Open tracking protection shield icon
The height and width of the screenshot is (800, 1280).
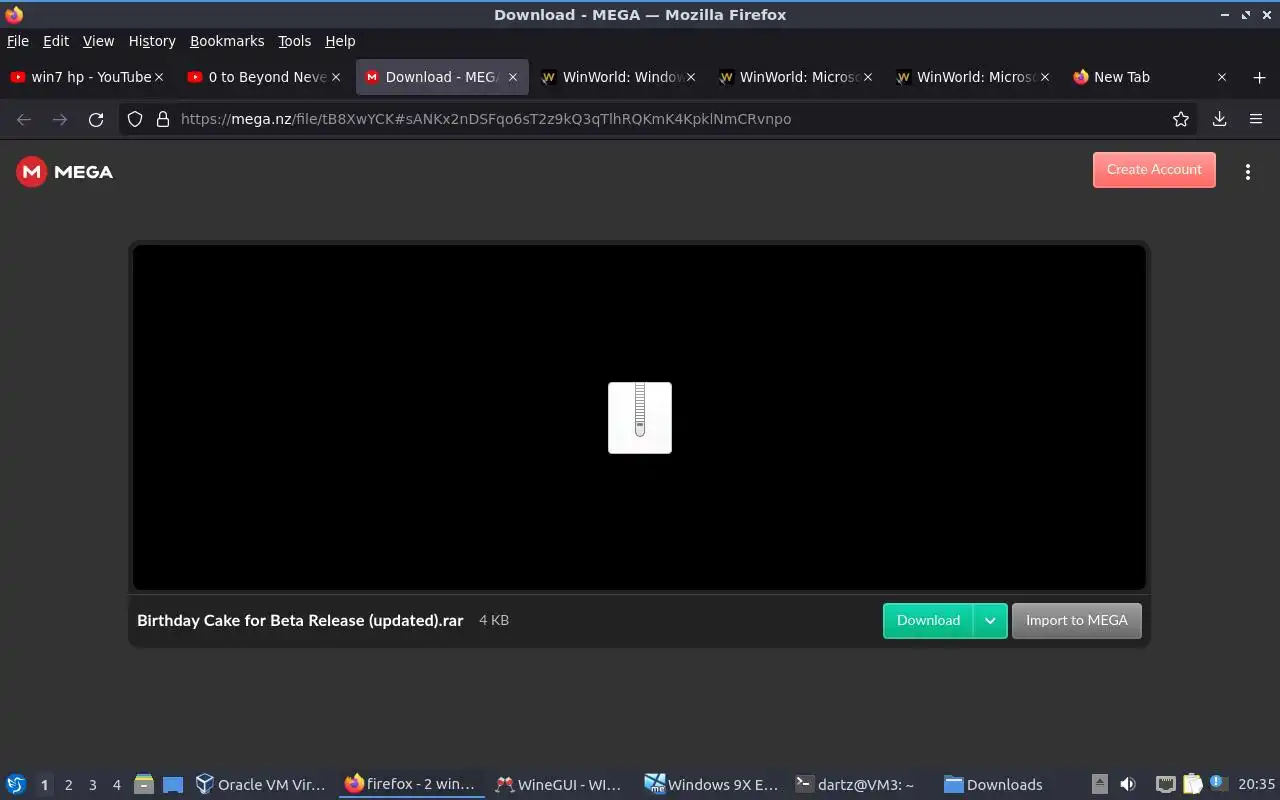(135, 119)
